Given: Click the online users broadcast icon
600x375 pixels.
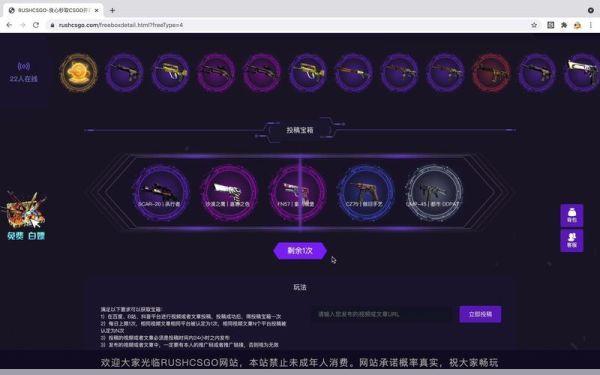Looking at the screenshot, I should (x=24, y=66).
